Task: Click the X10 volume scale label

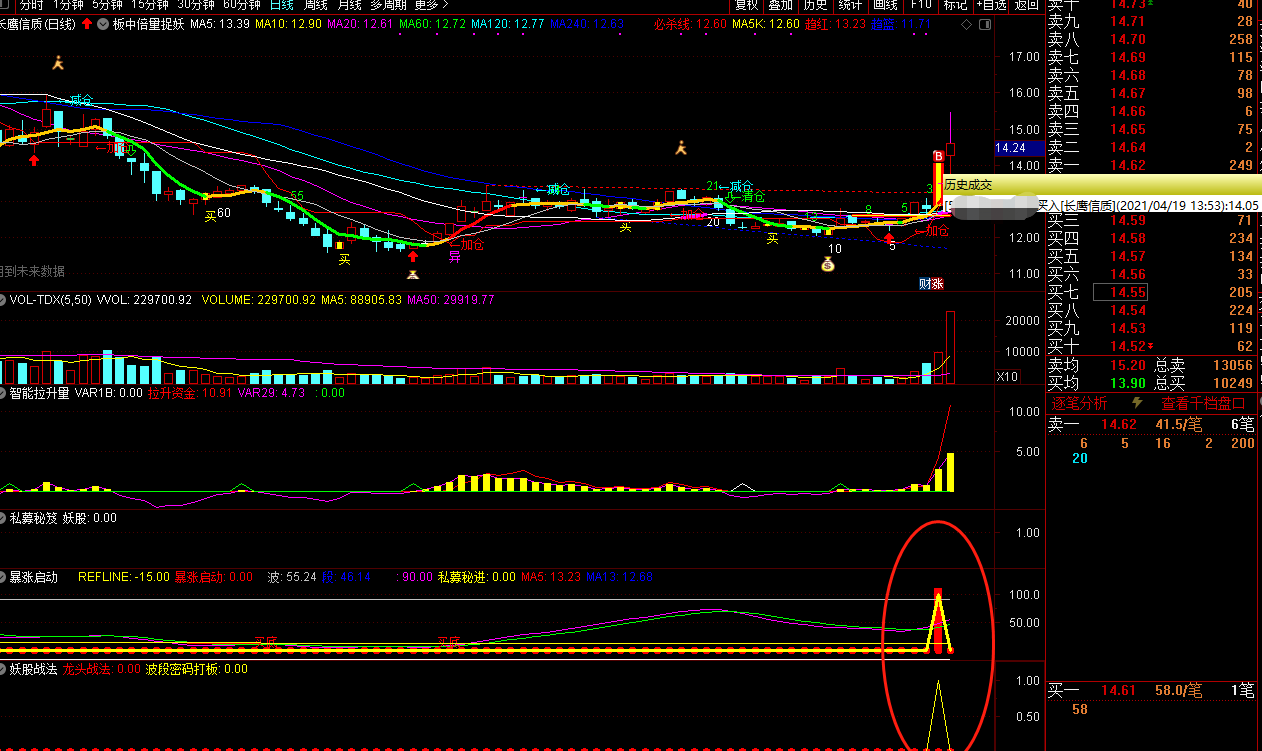Action: coord(1008,377)
